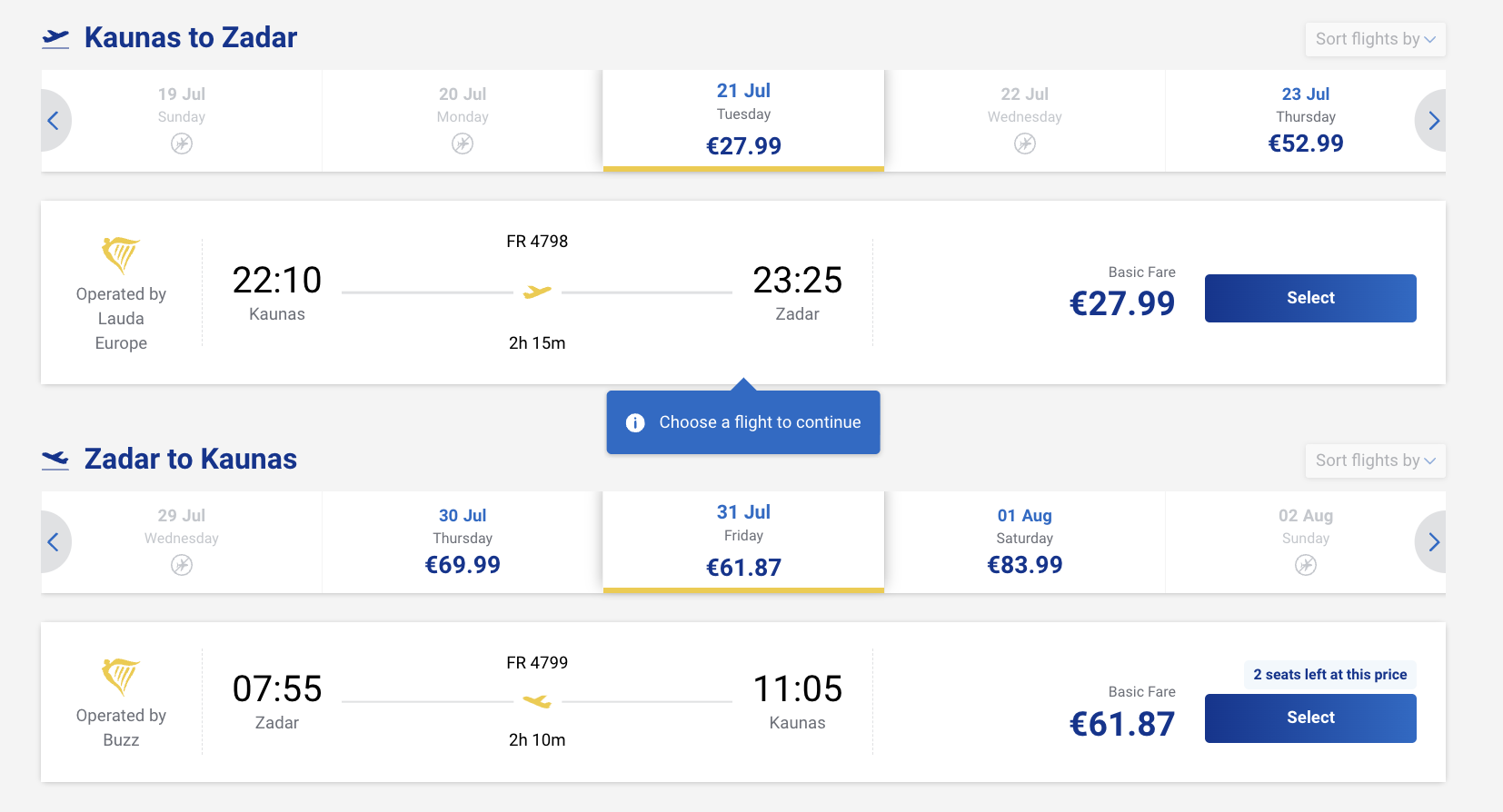1503x812 pixels.
Task: Show later outbound dates with right arrow
Action: click(x=1433, y=121)
